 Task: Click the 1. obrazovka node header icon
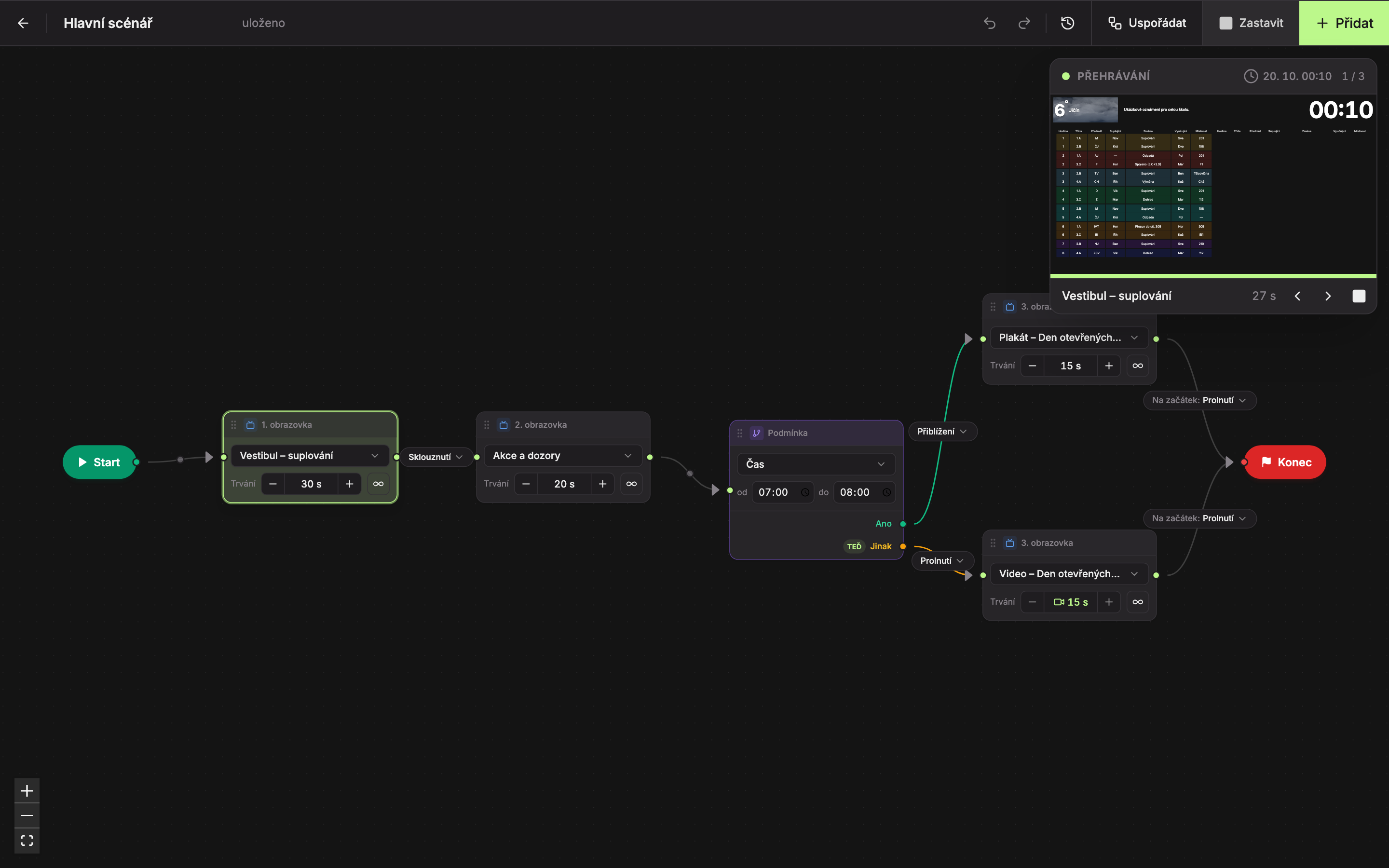[x=250, y=425]
